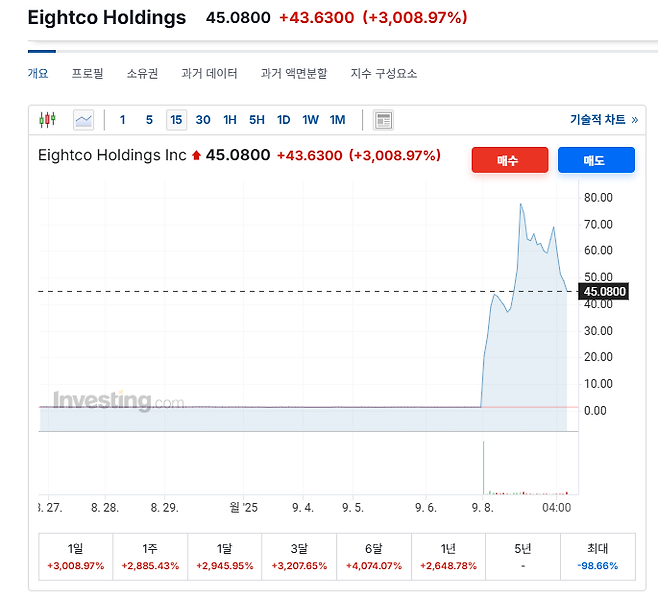Open the chart news/table layout icon
The width and height of the screenshot is (658, 598).
click(x=383, y=120)
